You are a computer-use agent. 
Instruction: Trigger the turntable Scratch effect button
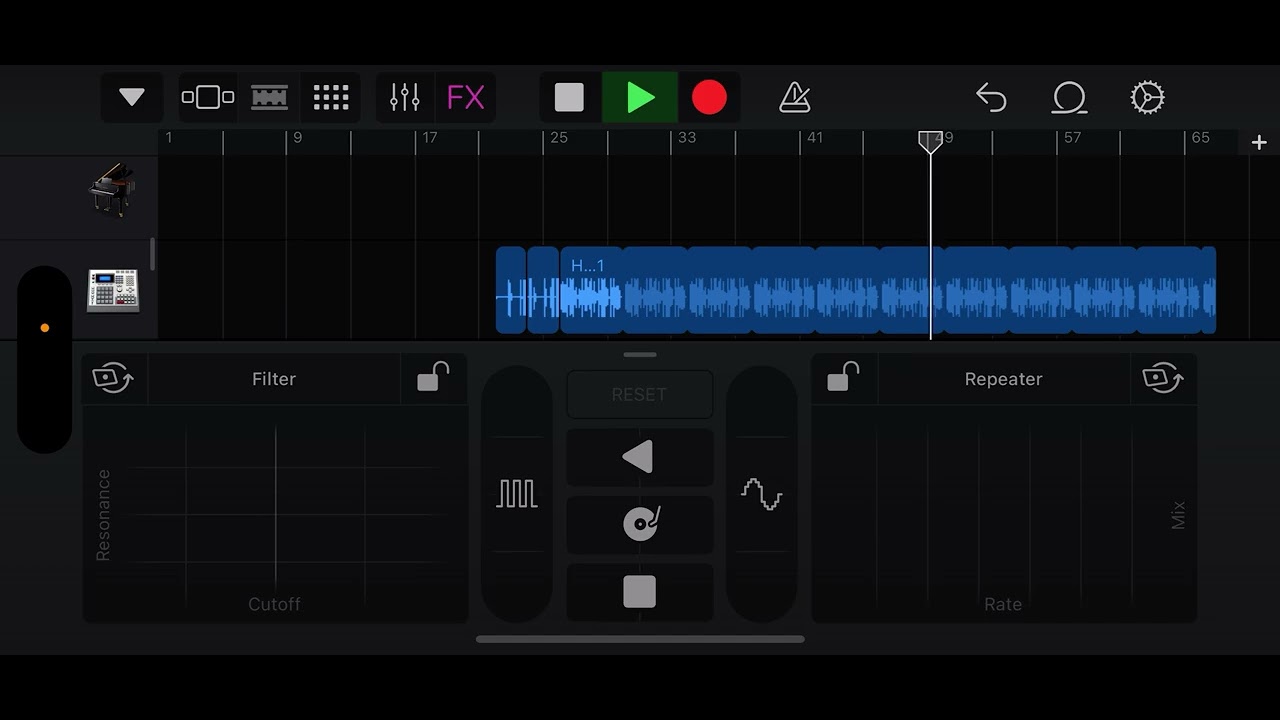point(640,523)
